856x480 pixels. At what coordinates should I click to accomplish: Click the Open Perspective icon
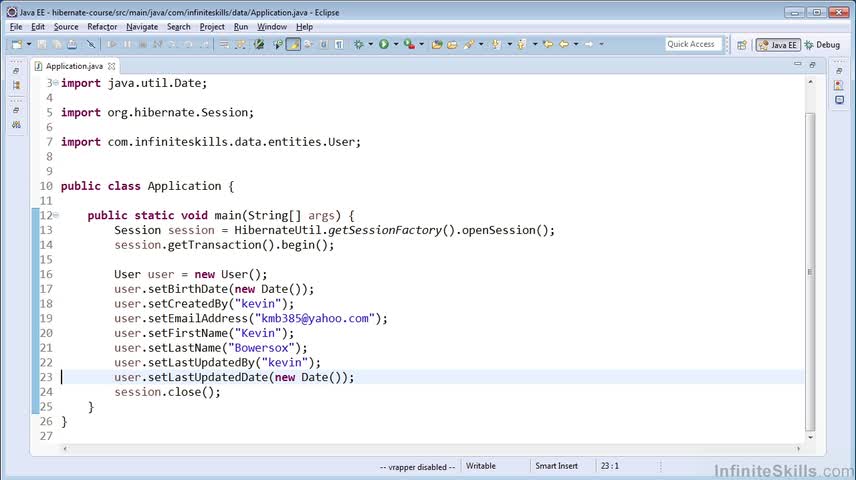coord(742,45)
